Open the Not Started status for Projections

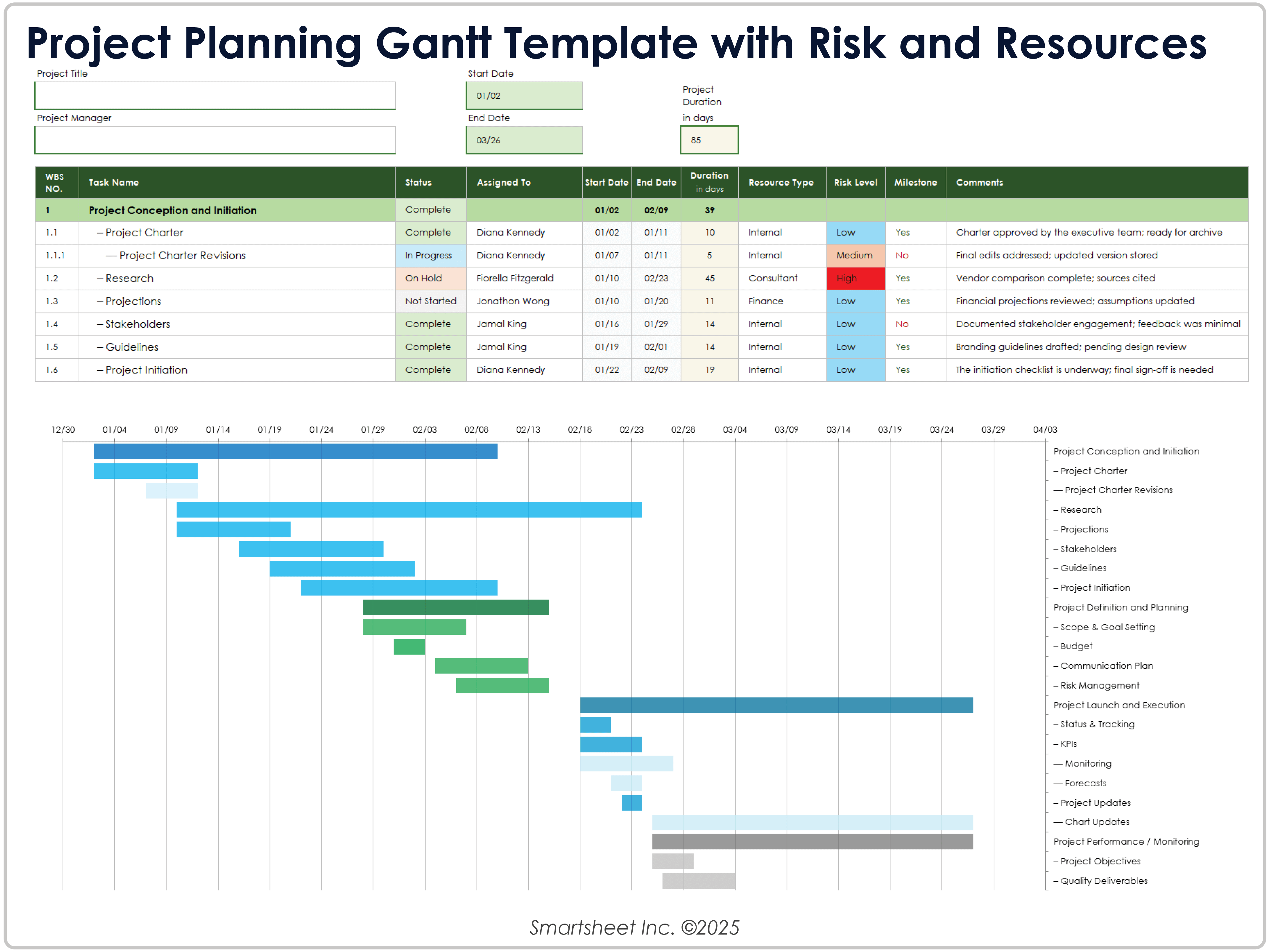pyautogui.click(x=430, y=302)
